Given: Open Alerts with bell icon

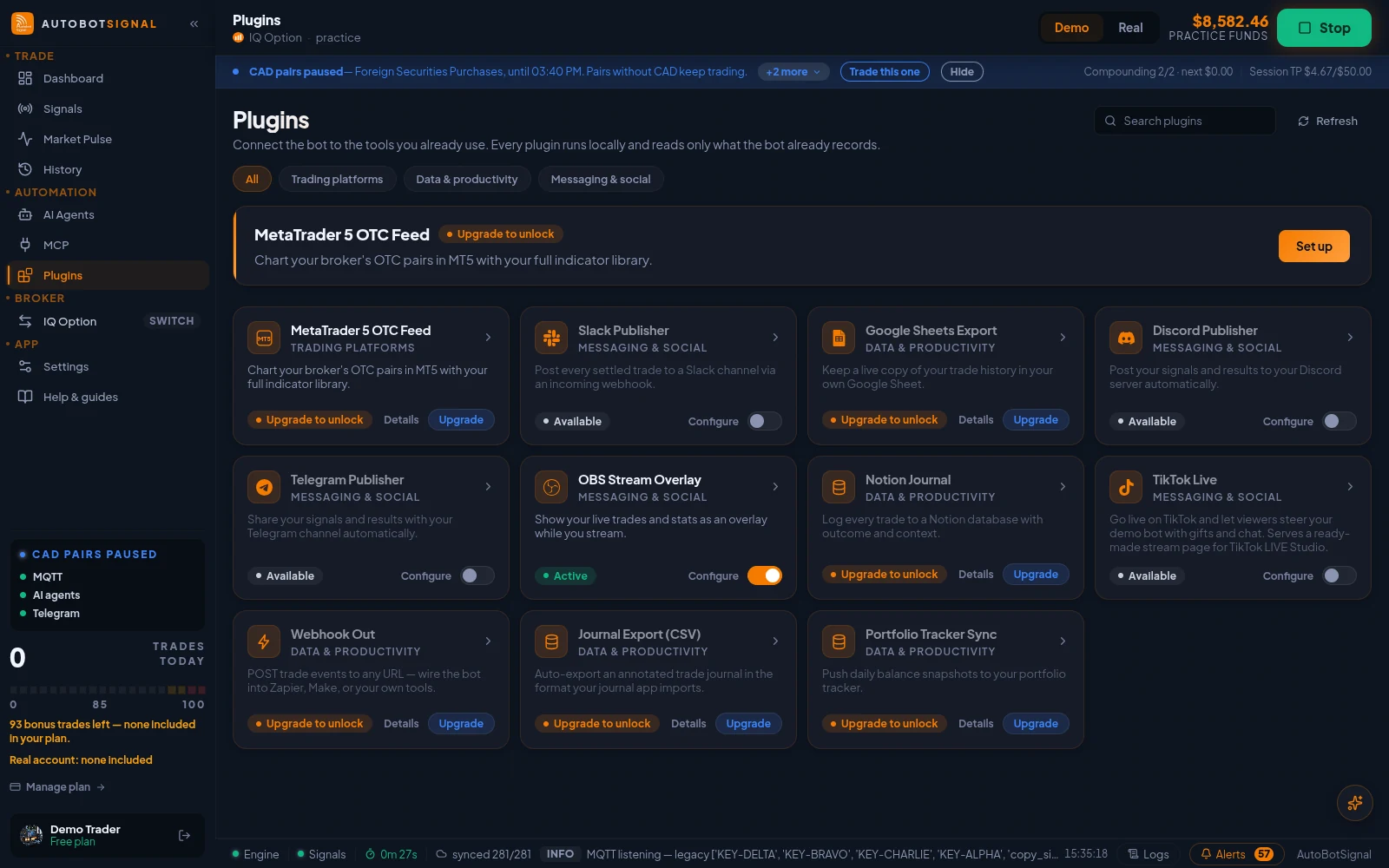Looking at the screenshot, I should (x=1237, y=854).
